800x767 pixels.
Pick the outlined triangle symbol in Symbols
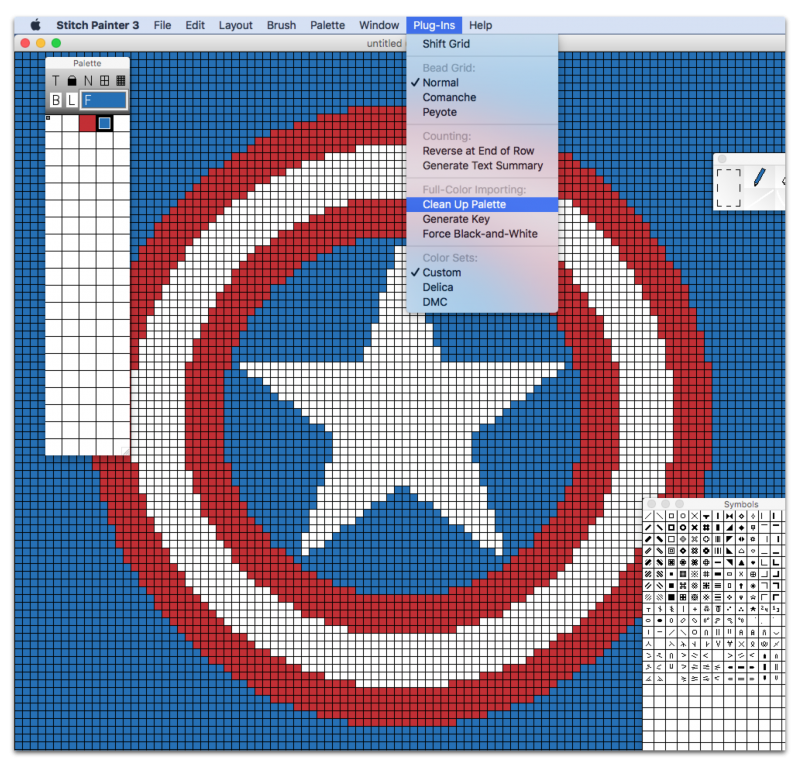[741, 551]
